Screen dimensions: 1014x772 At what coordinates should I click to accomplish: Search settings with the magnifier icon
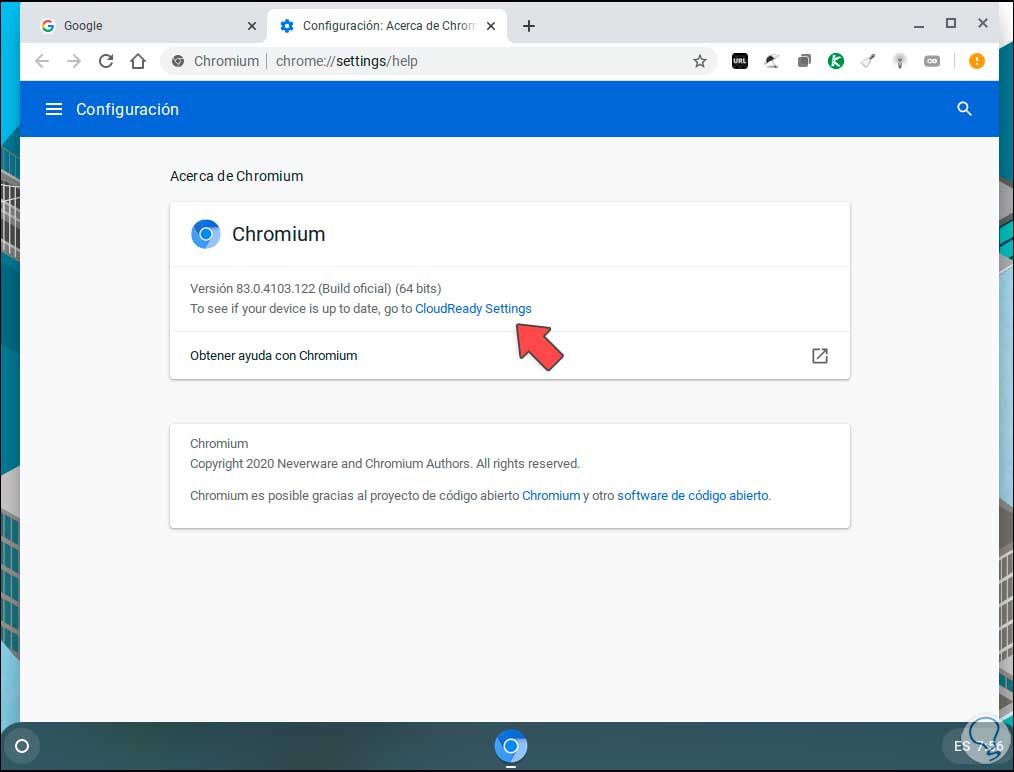click(x=964, y=109)
